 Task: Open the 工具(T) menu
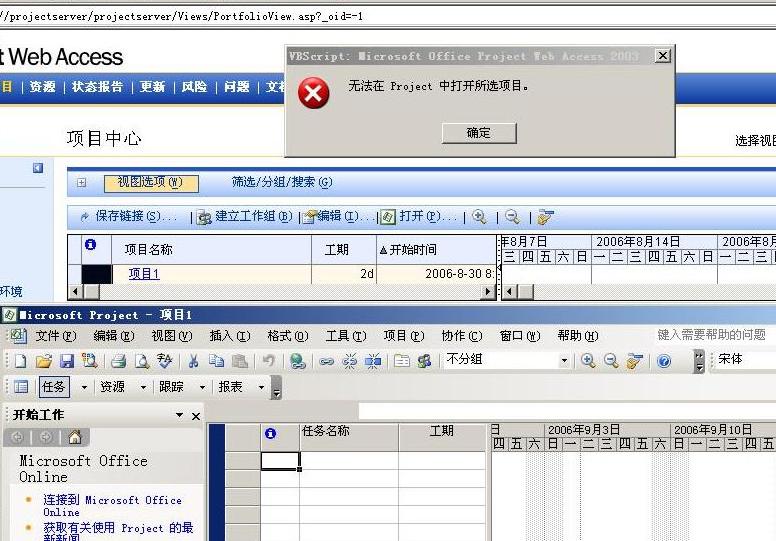[345, 336]
